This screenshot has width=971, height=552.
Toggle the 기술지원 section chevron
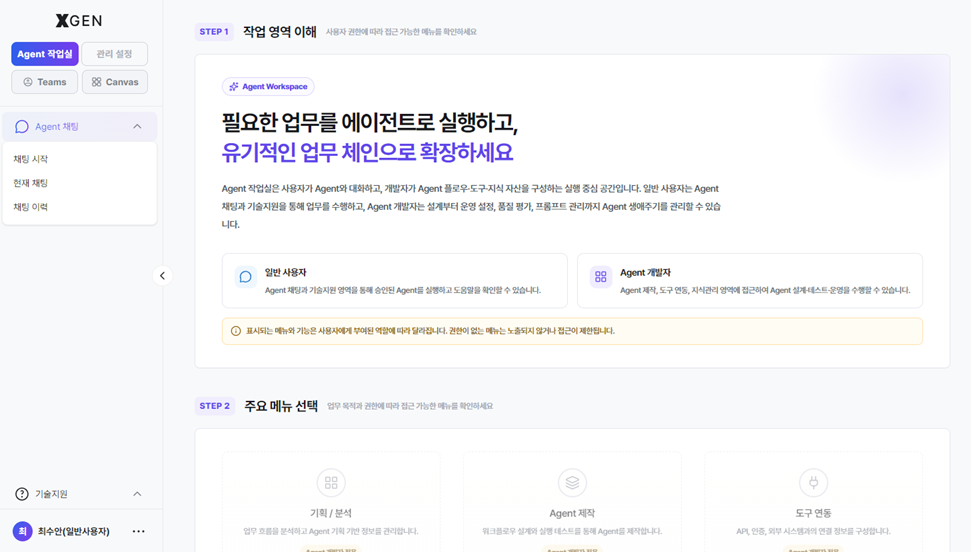pyautogui.click(x=137, y=494)
